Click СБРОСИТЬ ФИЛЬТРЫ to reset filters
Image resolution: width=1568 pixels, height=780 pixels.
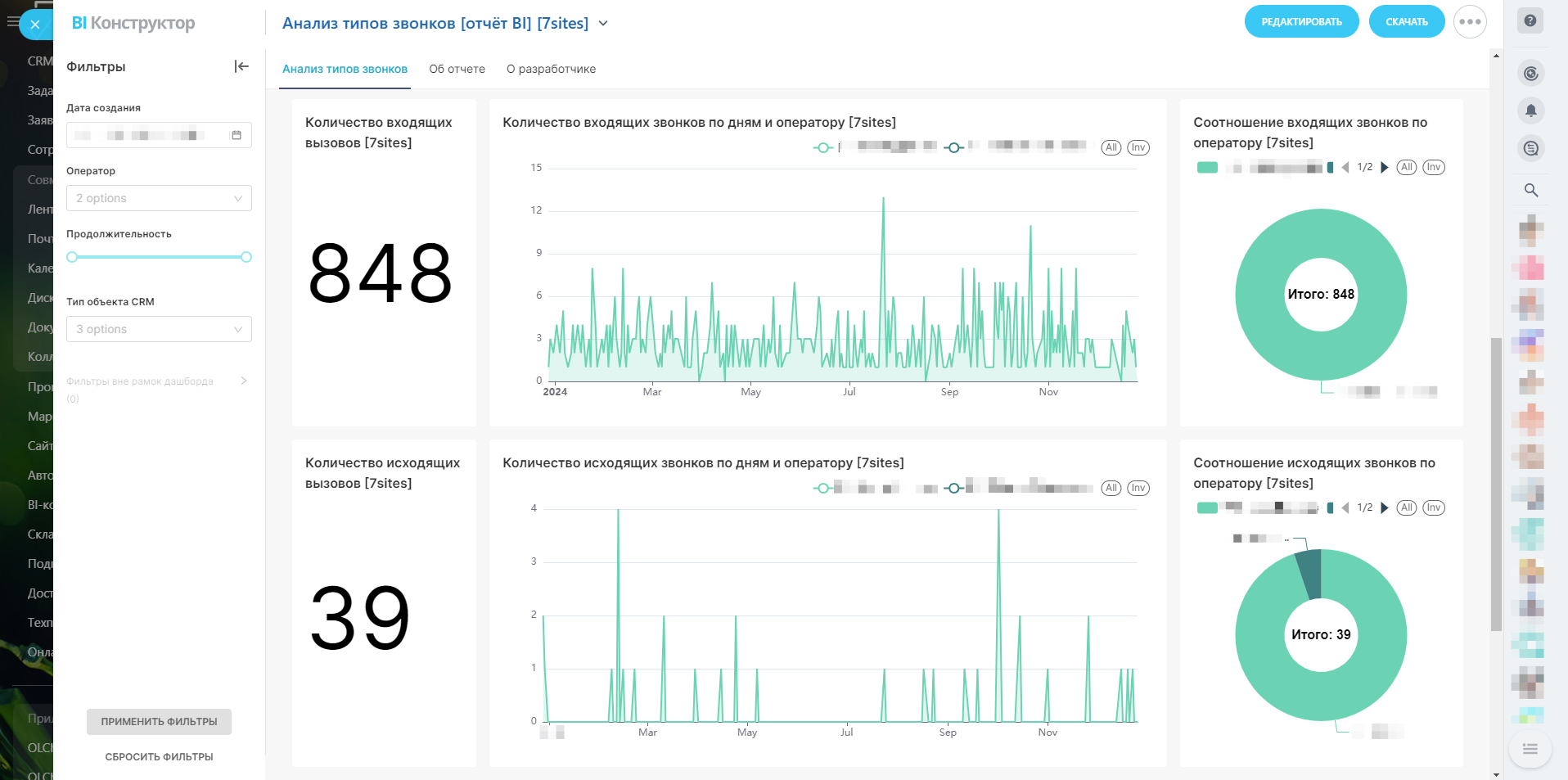coord(159,756)
